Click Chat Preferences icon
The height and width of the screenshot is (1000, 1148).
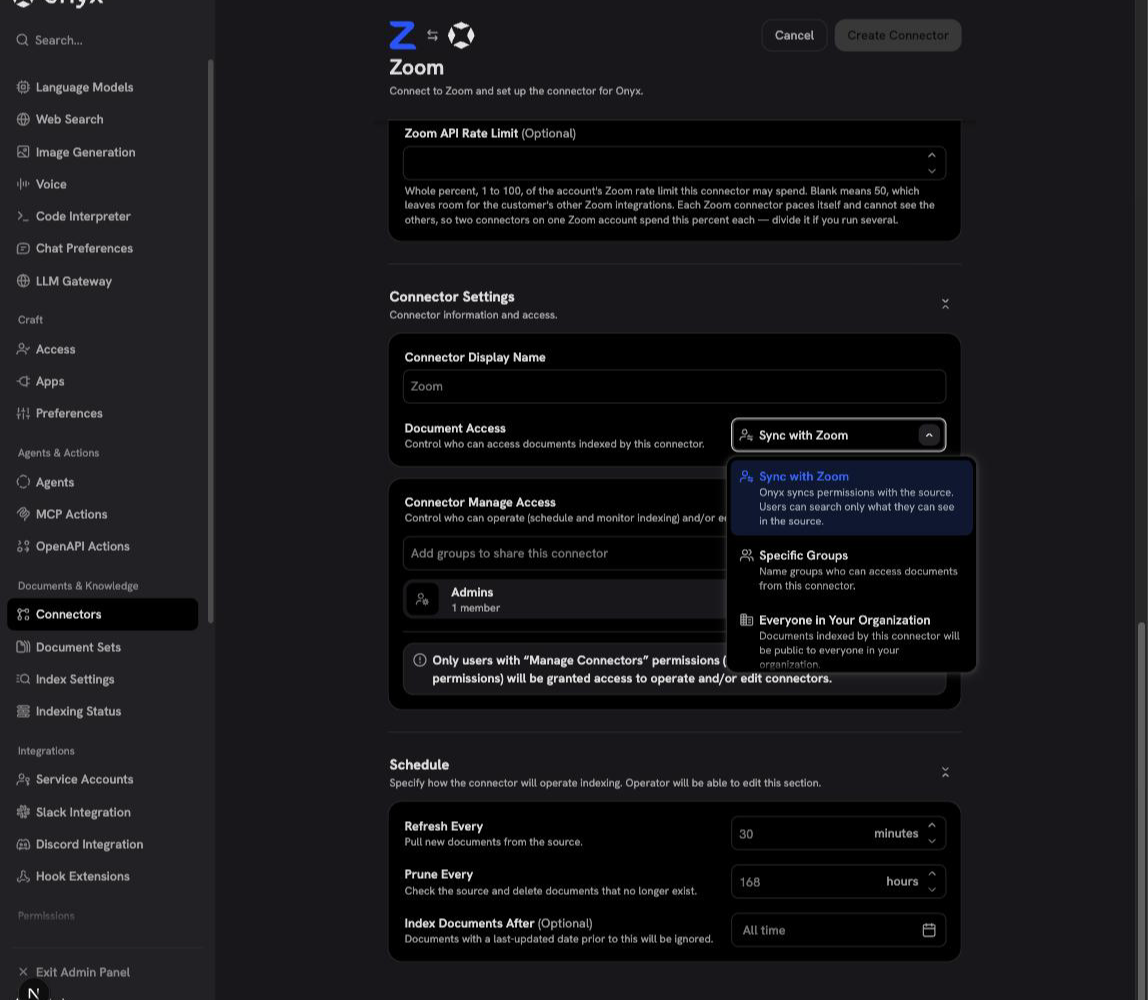coord(23,249)
